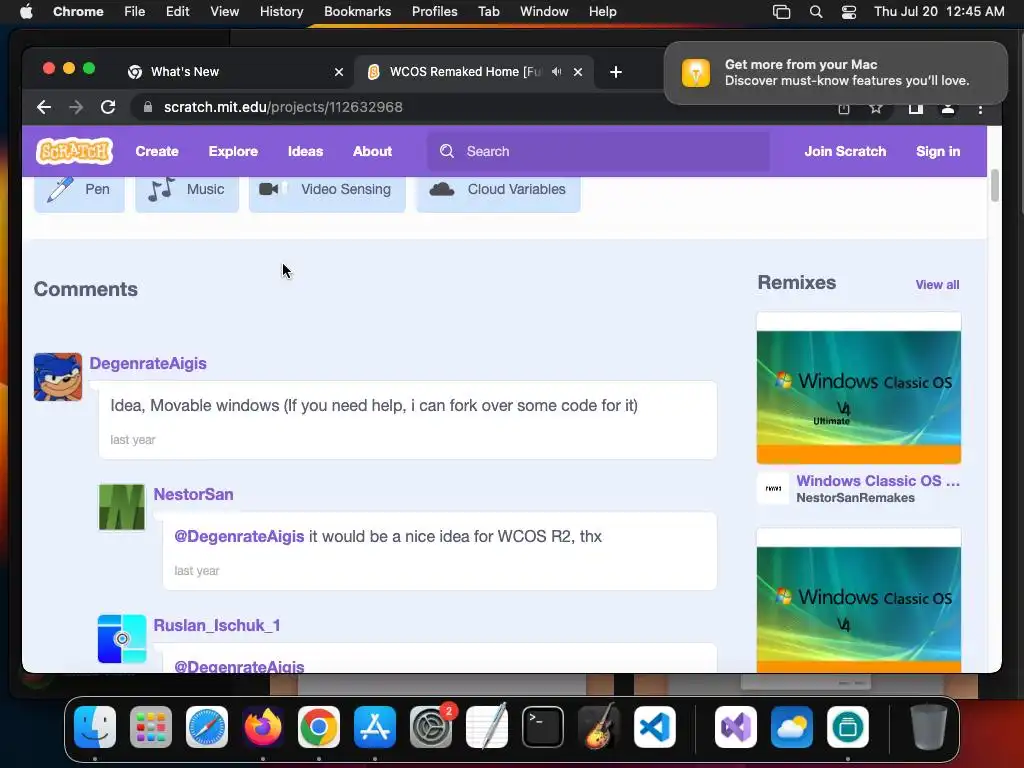The width and height of the screenshot is (1024, 768).
Task: Click the page vertical scrollbar
Action: coord(995,185)
